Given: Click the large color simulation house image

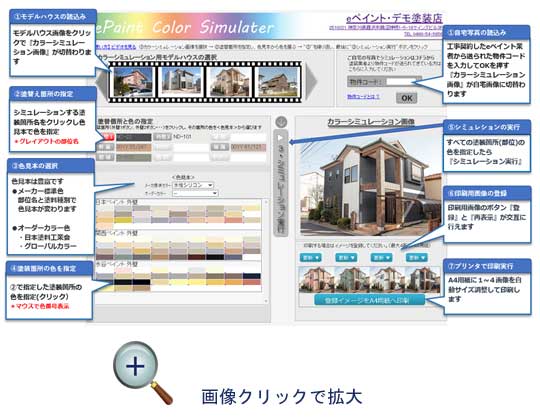Looking at the screenshot, I should pyautogui.click(x=371, y=186).
